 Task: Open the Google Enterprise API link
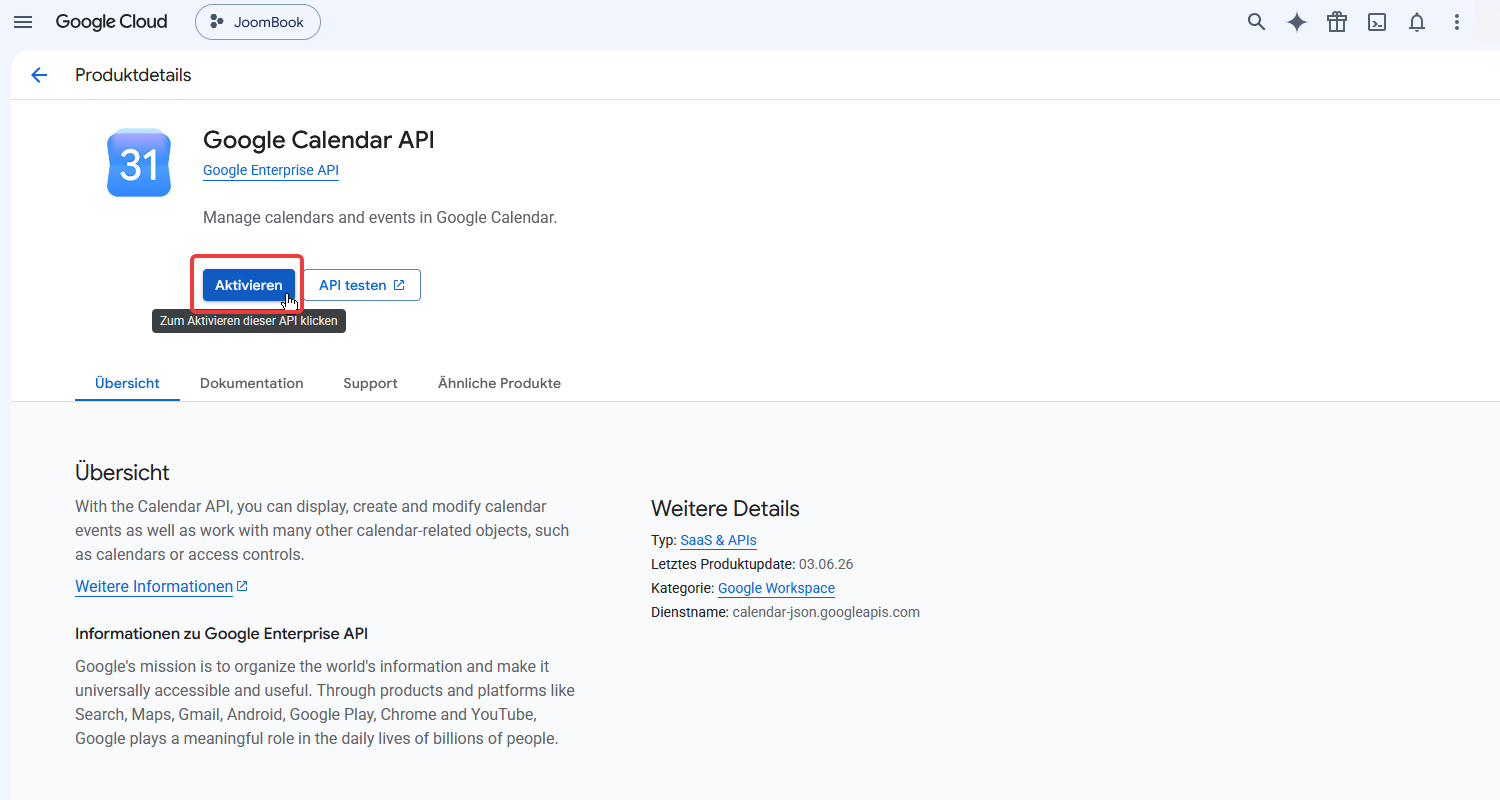tap(271, 170)
